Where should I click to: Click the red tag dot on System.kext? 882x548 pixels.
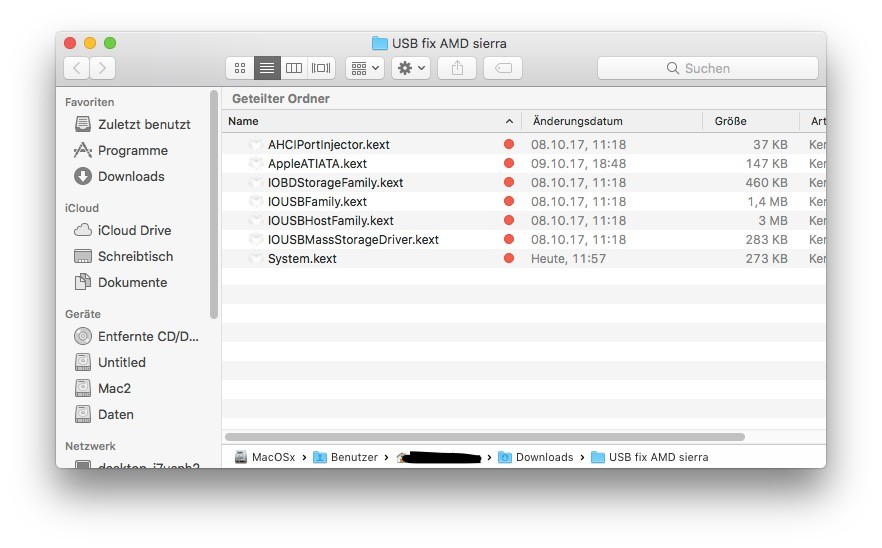pyautogui.click(x=509, y=258)
